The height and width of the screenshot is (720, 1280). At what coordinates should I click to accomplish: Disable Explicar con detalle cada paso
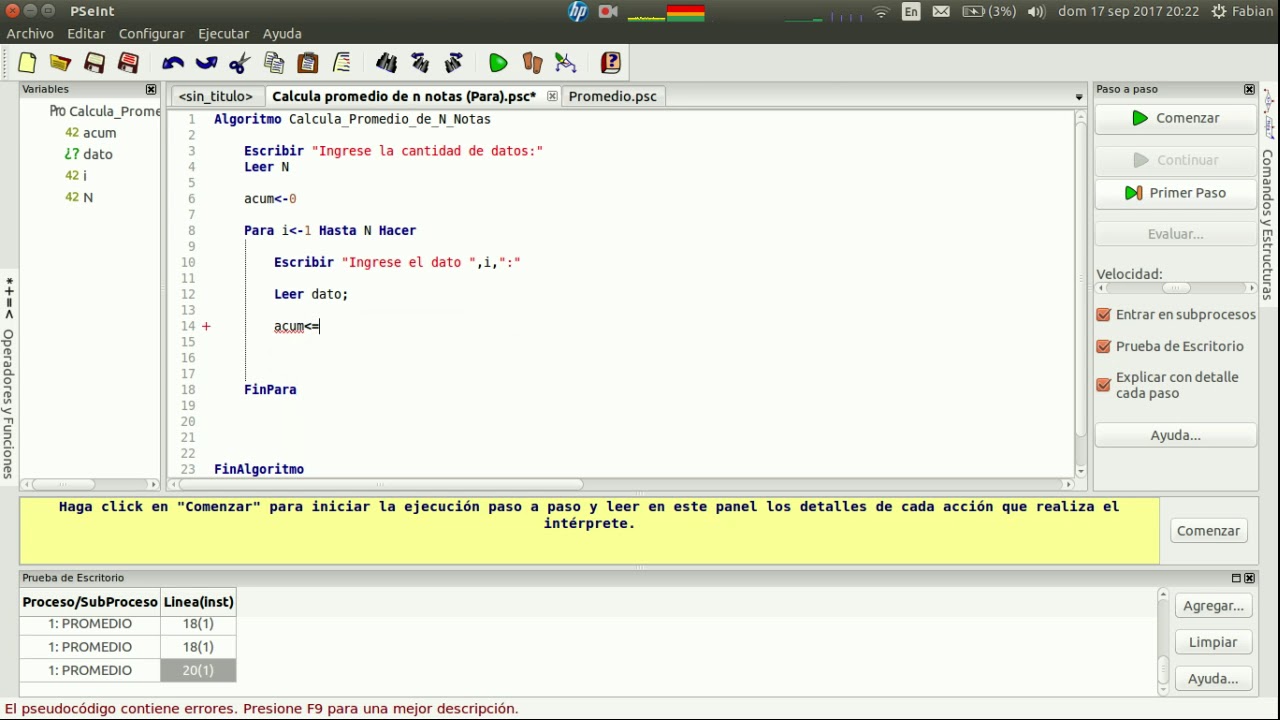[1104, 384]
